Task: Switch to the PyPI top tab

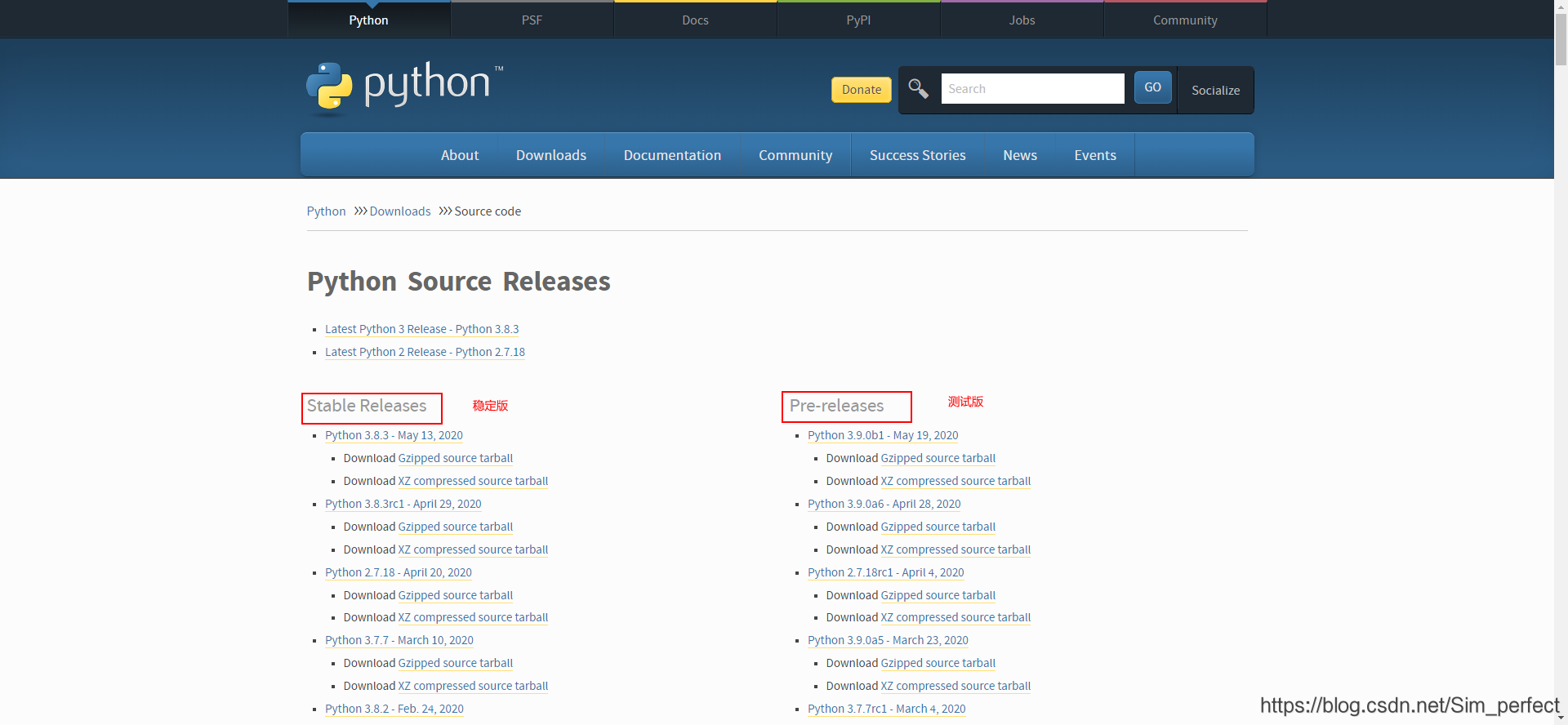Action: tap(858, 20)
